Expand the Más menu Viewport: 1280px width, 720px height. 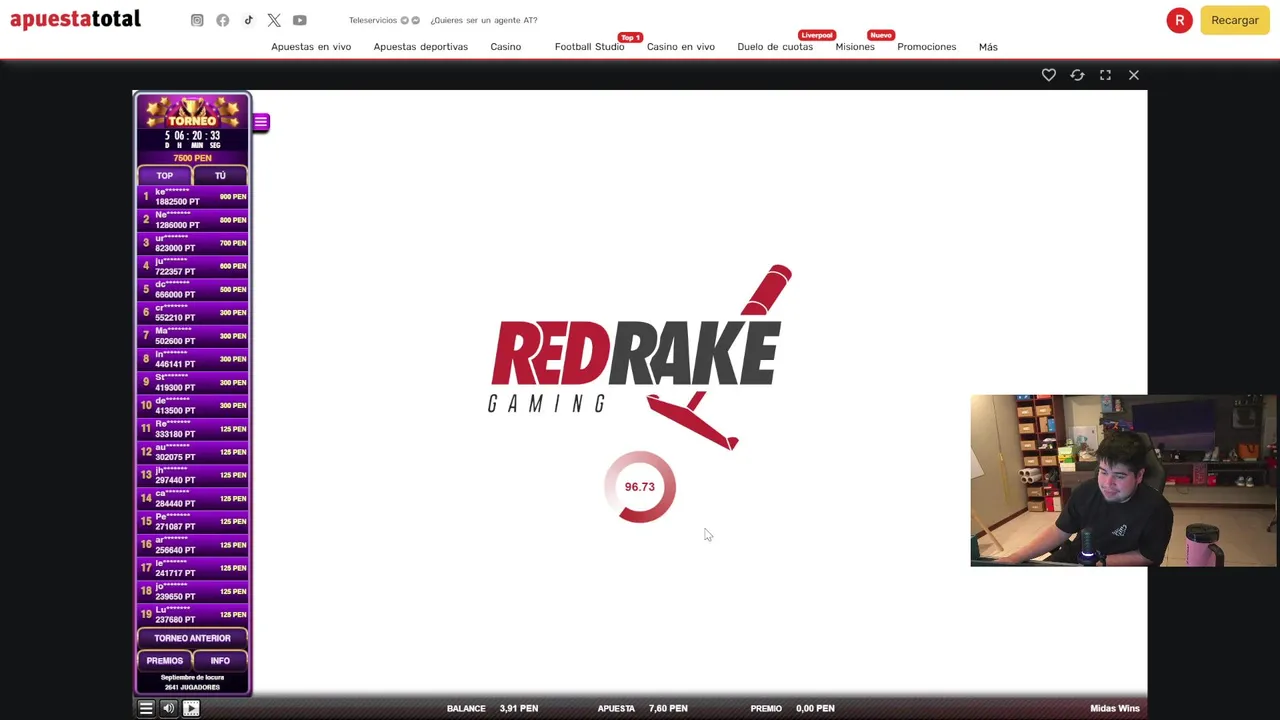tap(988, 47)
